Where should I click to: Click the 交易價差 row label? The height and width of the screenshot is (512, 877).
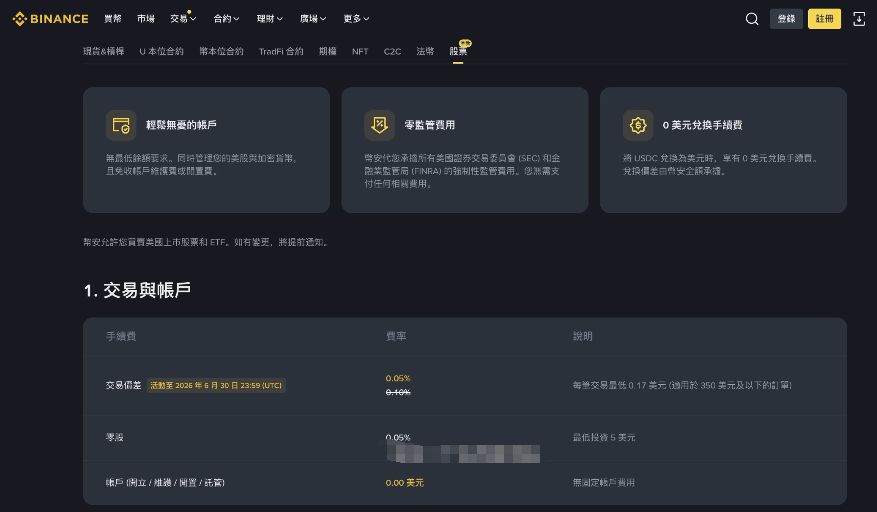pos(123,385)
